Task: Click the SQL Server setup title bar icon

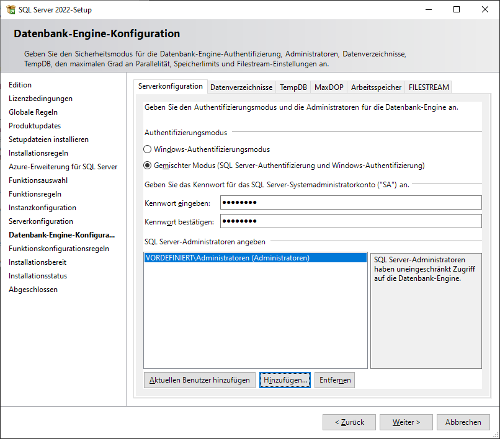Action: coord(11,9)
